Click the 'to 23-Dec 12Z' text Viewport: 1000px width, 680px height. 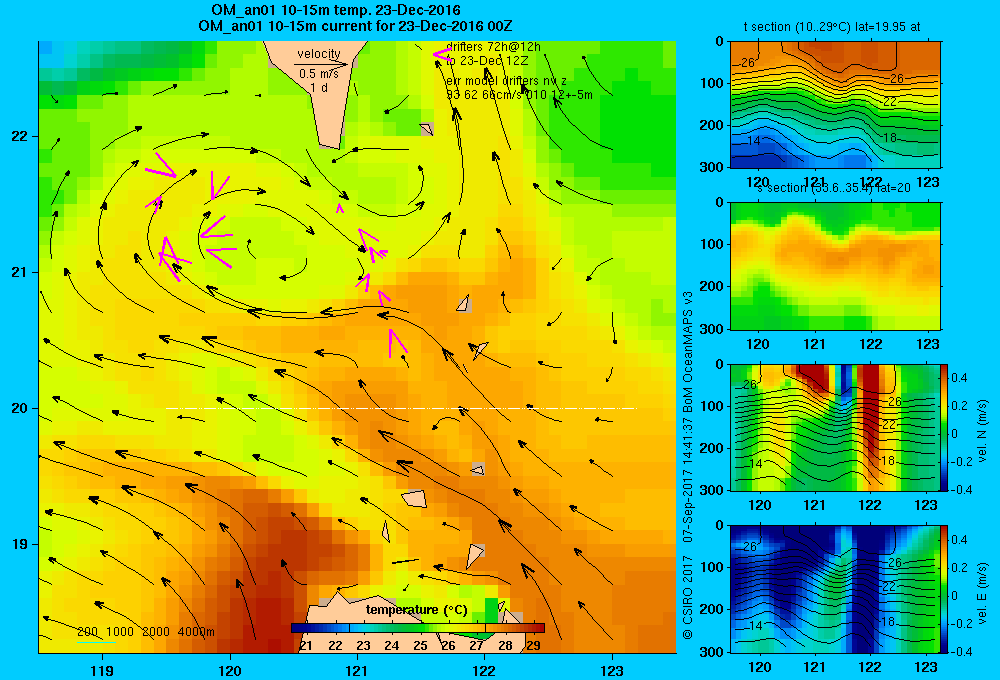[x=487, y=61]
